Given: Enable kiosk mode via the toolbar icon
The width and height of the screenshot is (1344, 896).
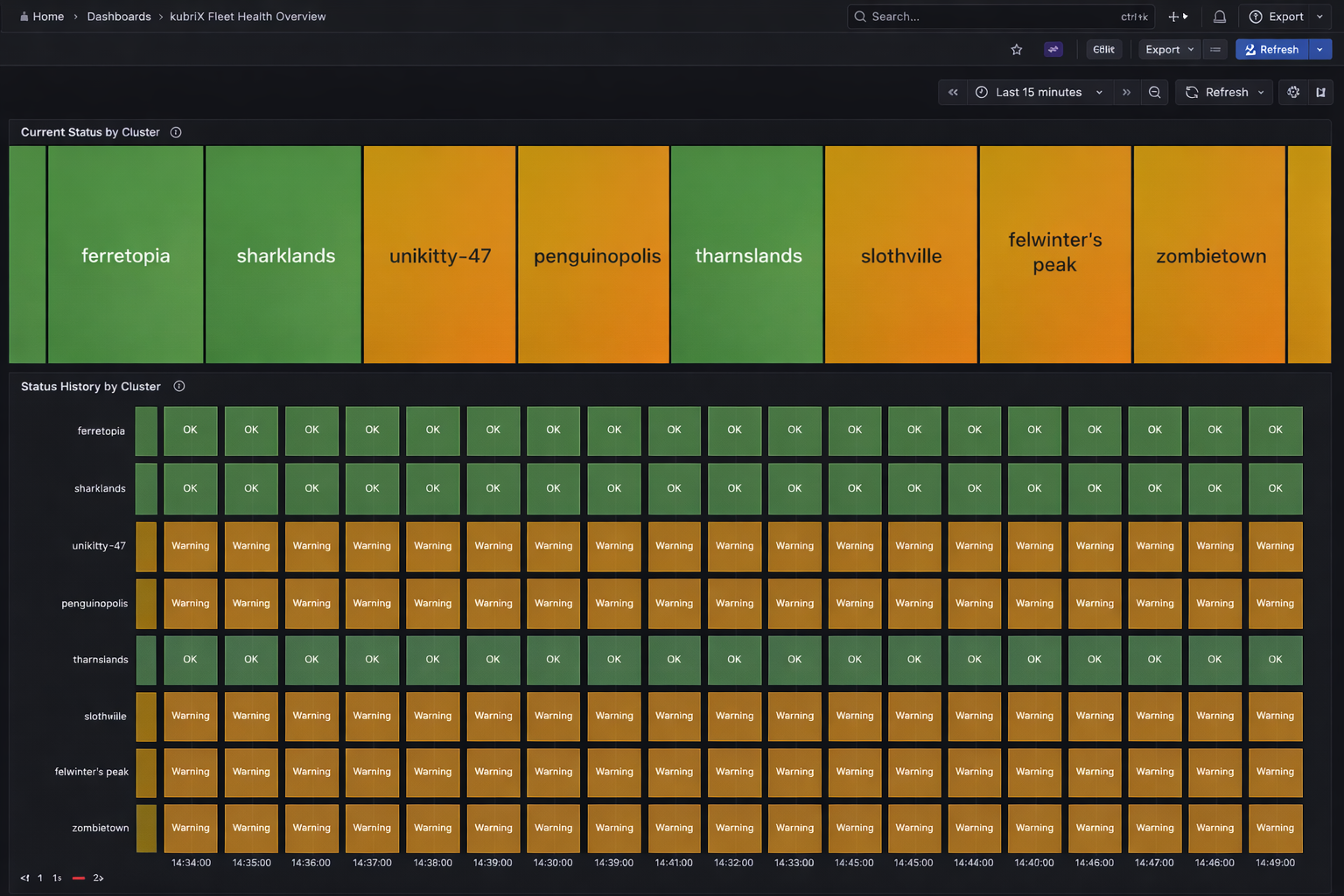Looking at the screenshot, I should pyautogui.click(x=1319, y=92).
